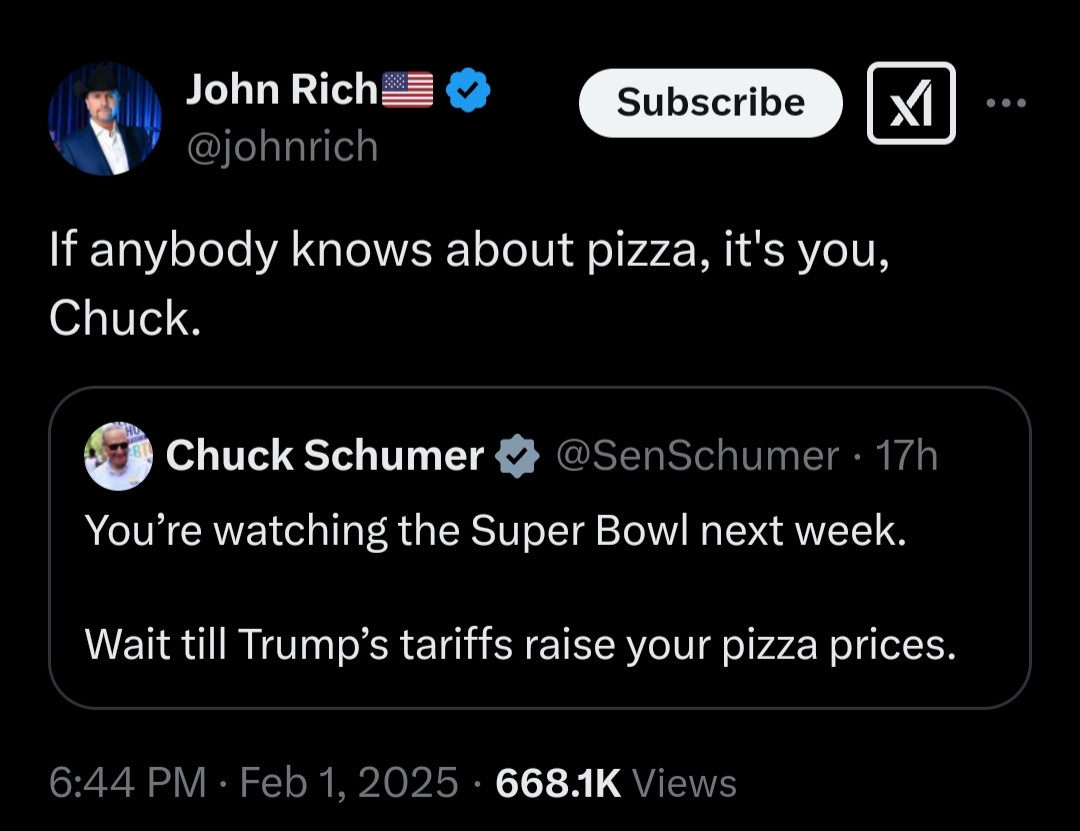Open quoted post's "watching the Super Bowl" line
The height and width of the screenshot is (831, 1080).
(x=495, y=530)
